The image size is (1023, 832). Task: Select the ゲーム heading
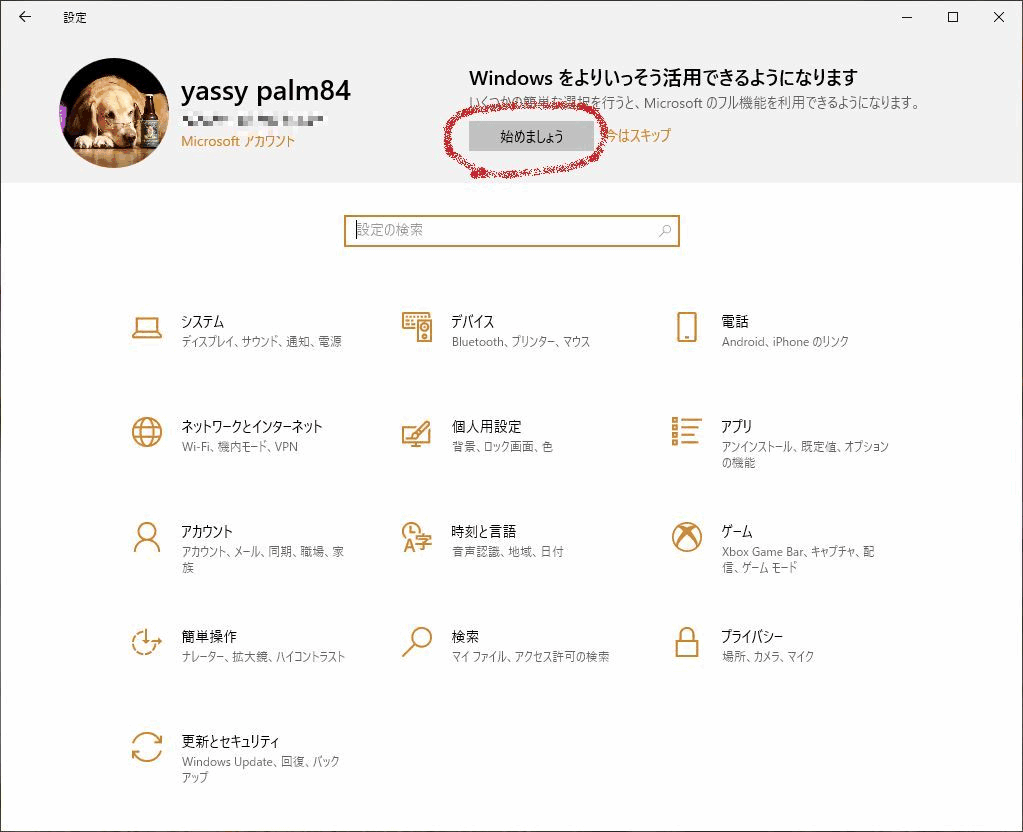click(x=737, y=532)
